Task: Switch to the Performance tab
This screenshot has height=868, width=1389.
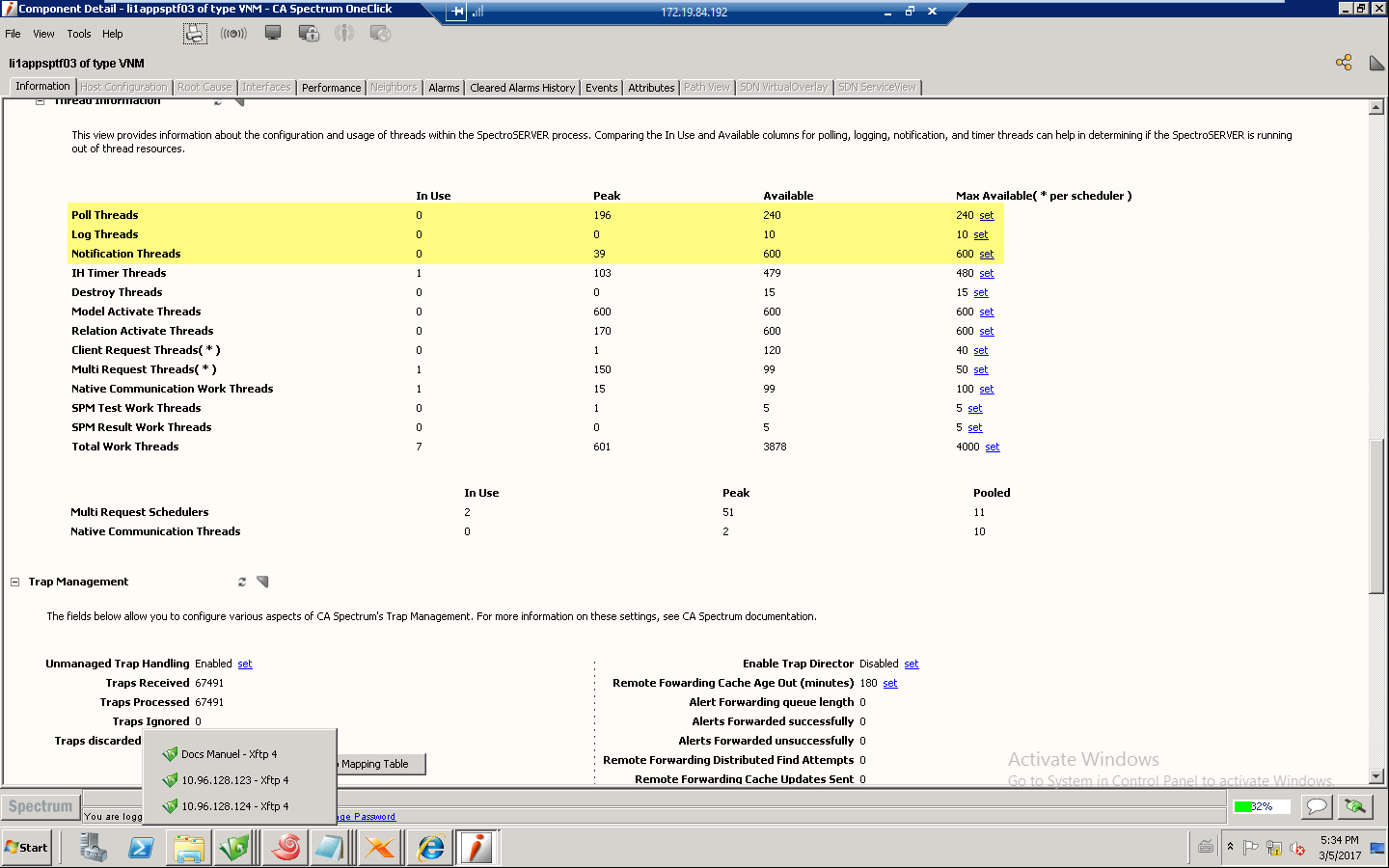Action: coord(331,87)
